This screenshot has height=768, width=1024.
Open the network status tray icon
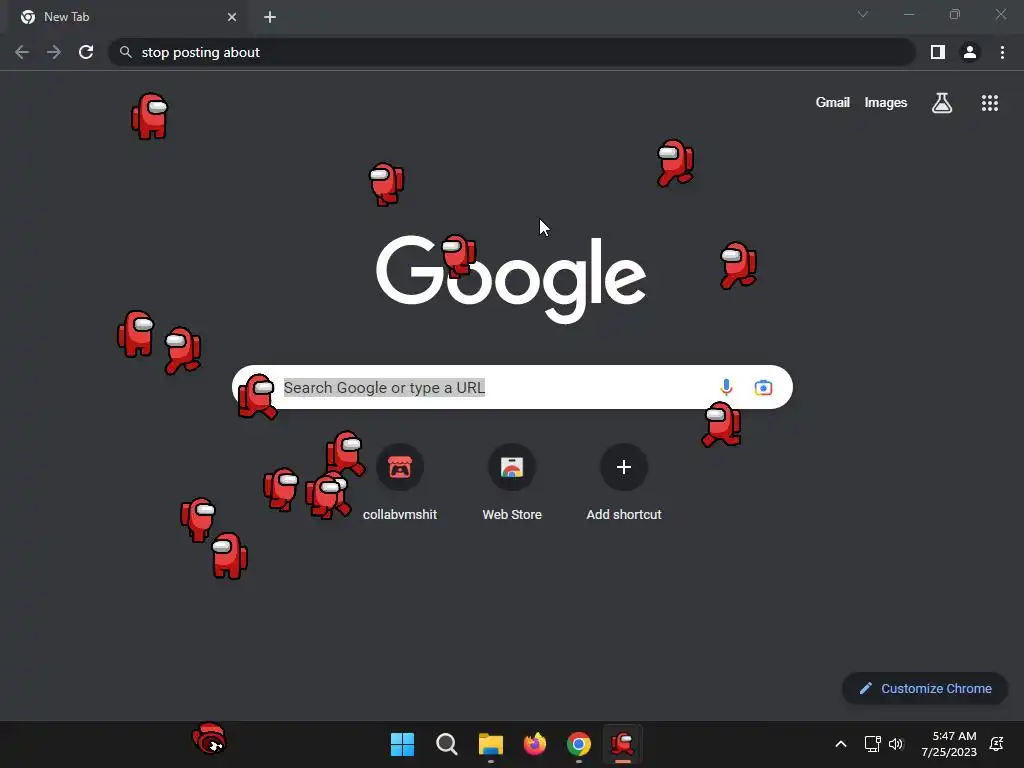[x=872, y=744]
